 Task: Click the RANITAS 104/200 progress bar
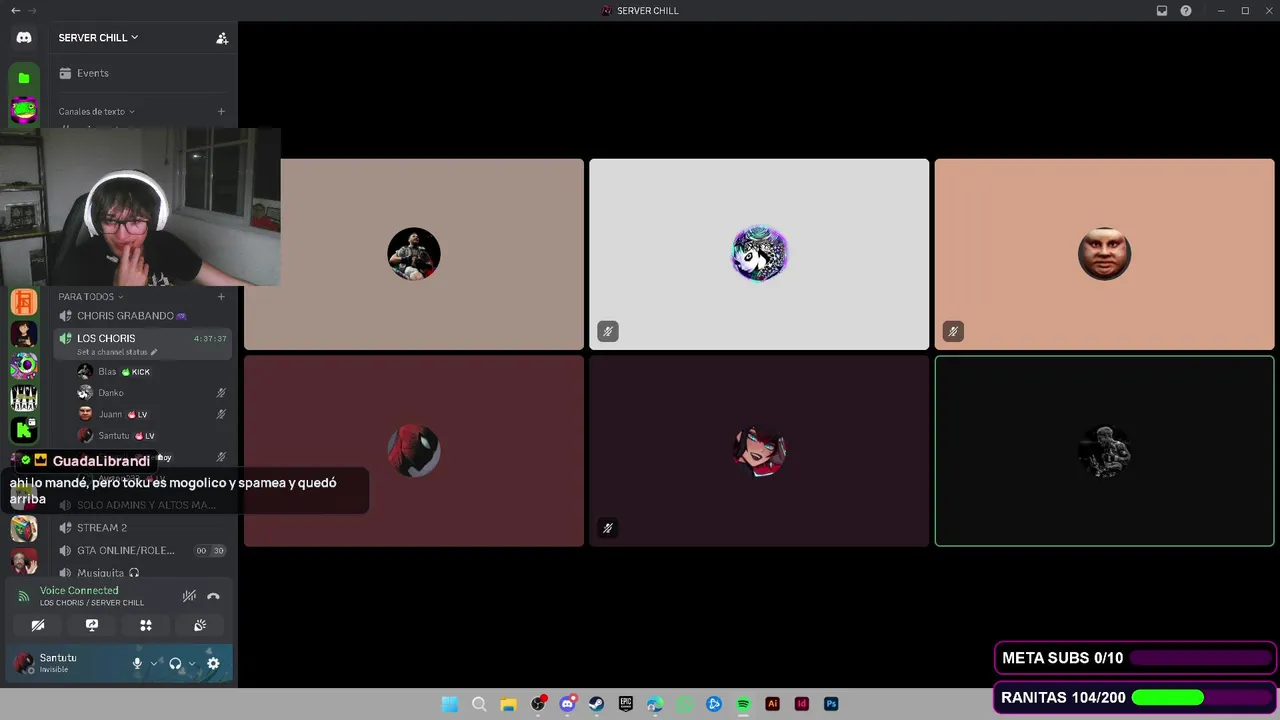click(1204, 697)
